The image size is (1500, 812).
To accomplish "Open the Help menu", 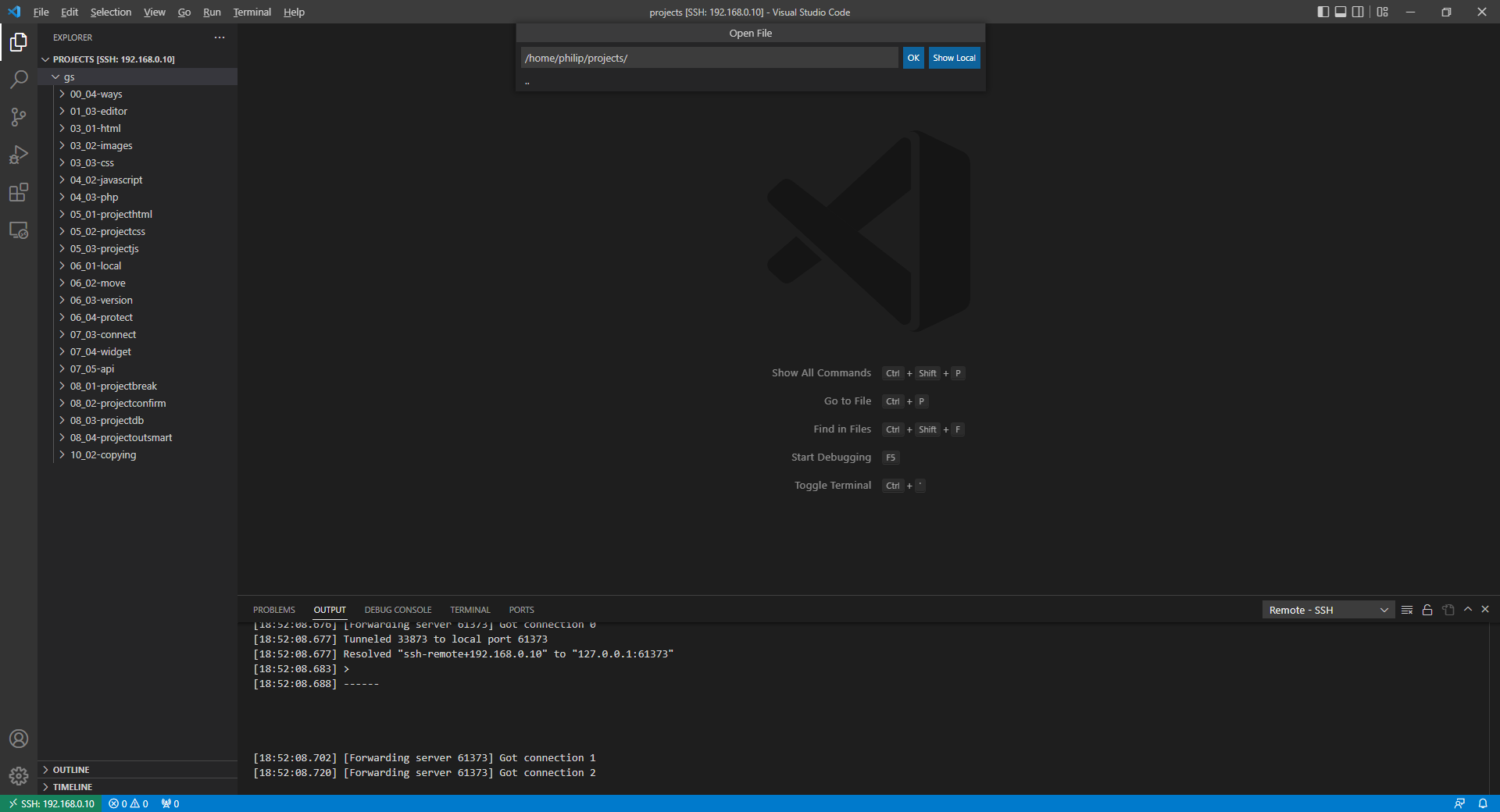I will pyautogui.click(x=294, y=12).
